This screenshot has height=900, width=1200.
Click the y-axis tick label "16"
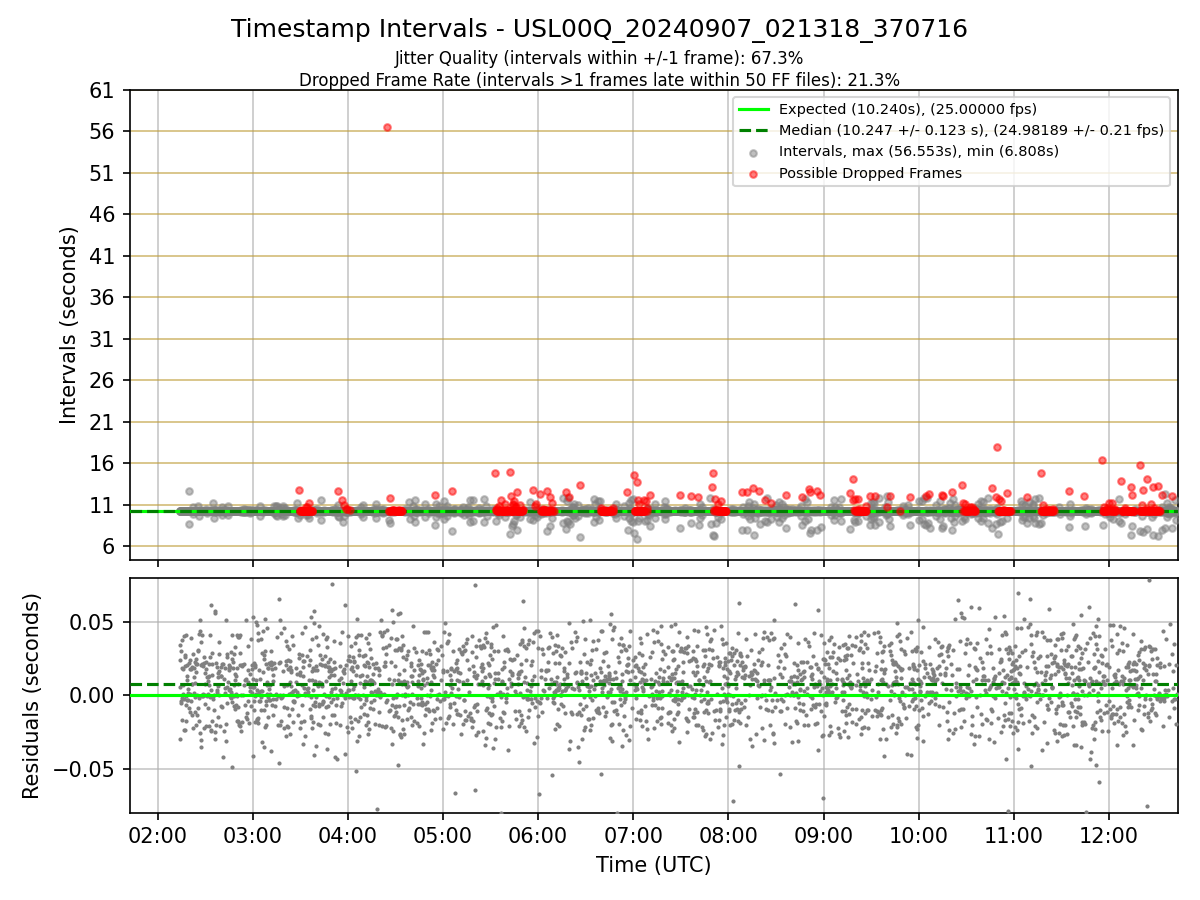(x=104, y=464)
